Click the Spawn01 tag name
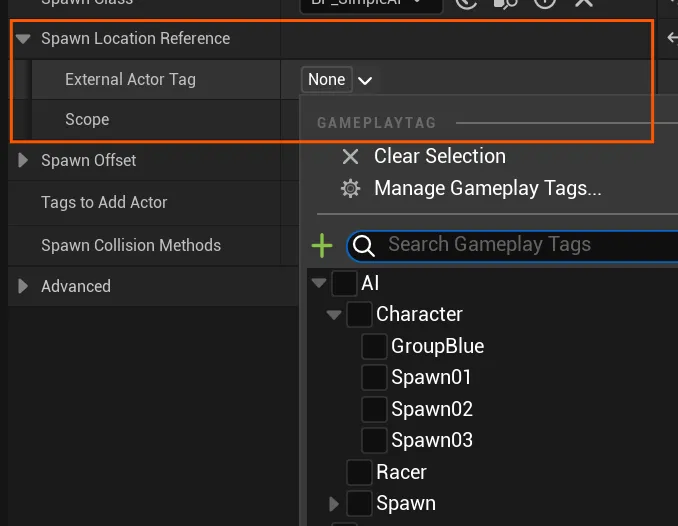The image size is (678, 526). tap(431, 377)
